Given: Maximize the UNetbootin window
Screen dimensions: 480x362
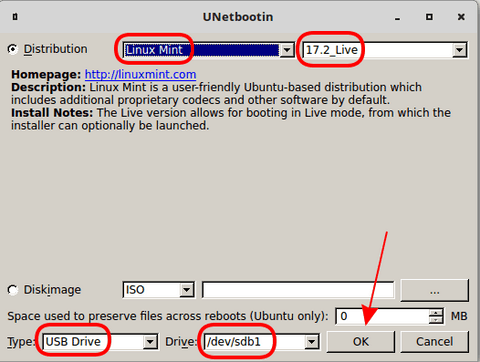Looking at the screenshot, I should [429, 17].
